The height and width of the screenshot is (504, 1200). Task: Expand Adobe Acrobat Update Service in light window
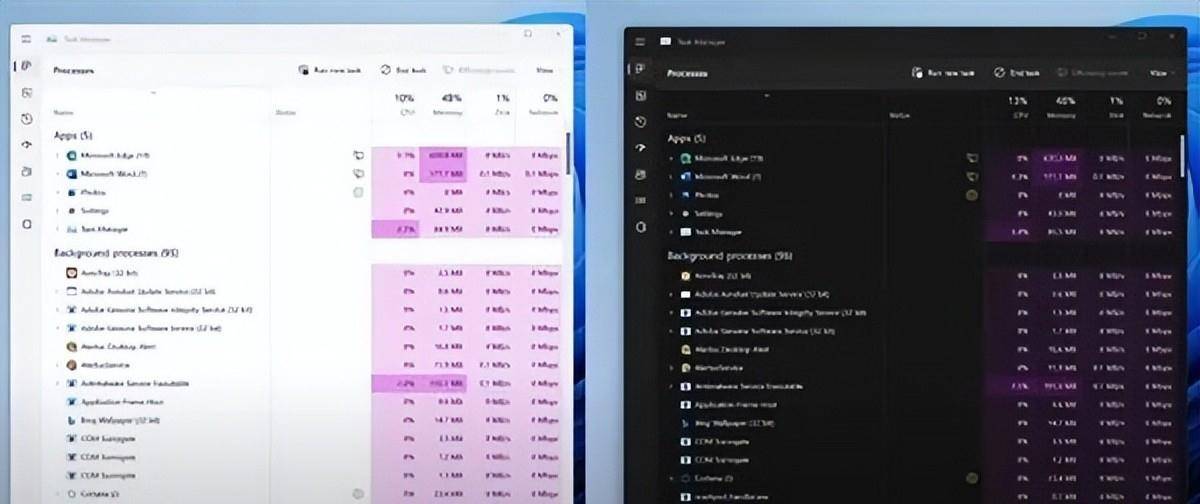[x=57, y=291]
